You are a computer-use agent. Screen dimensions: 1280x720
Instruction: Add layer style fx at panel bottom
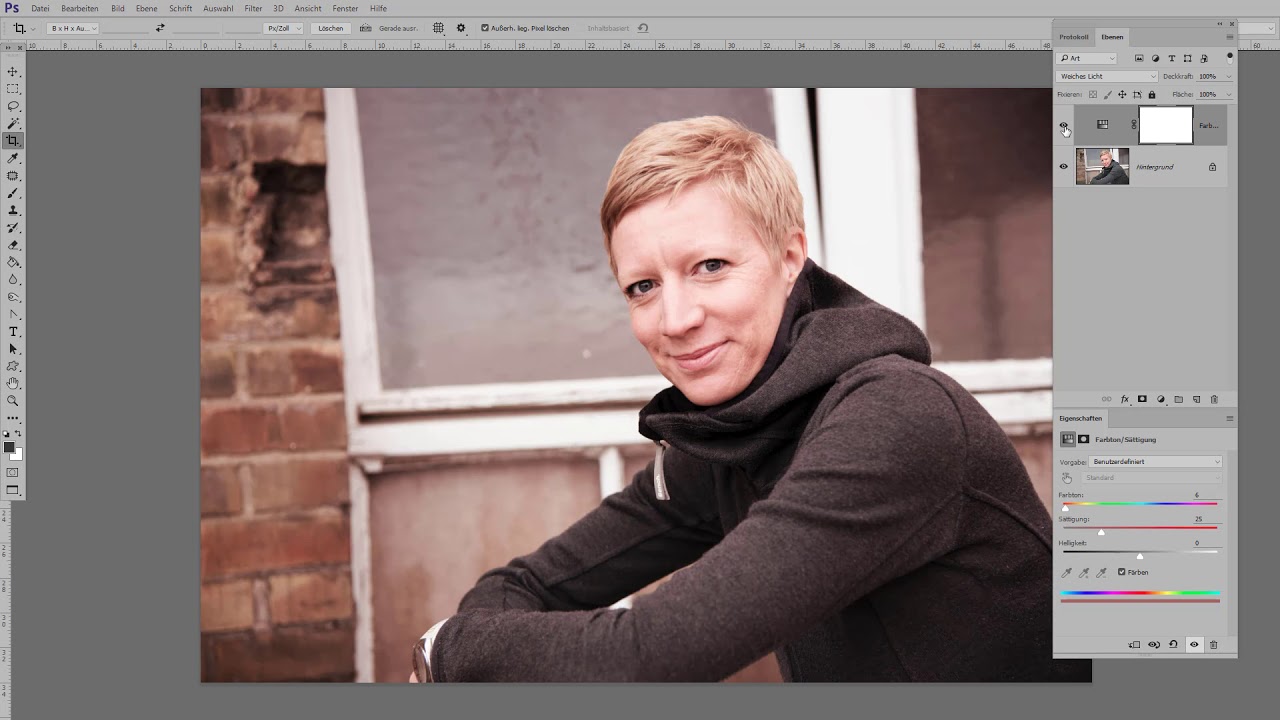[1125, 399]
